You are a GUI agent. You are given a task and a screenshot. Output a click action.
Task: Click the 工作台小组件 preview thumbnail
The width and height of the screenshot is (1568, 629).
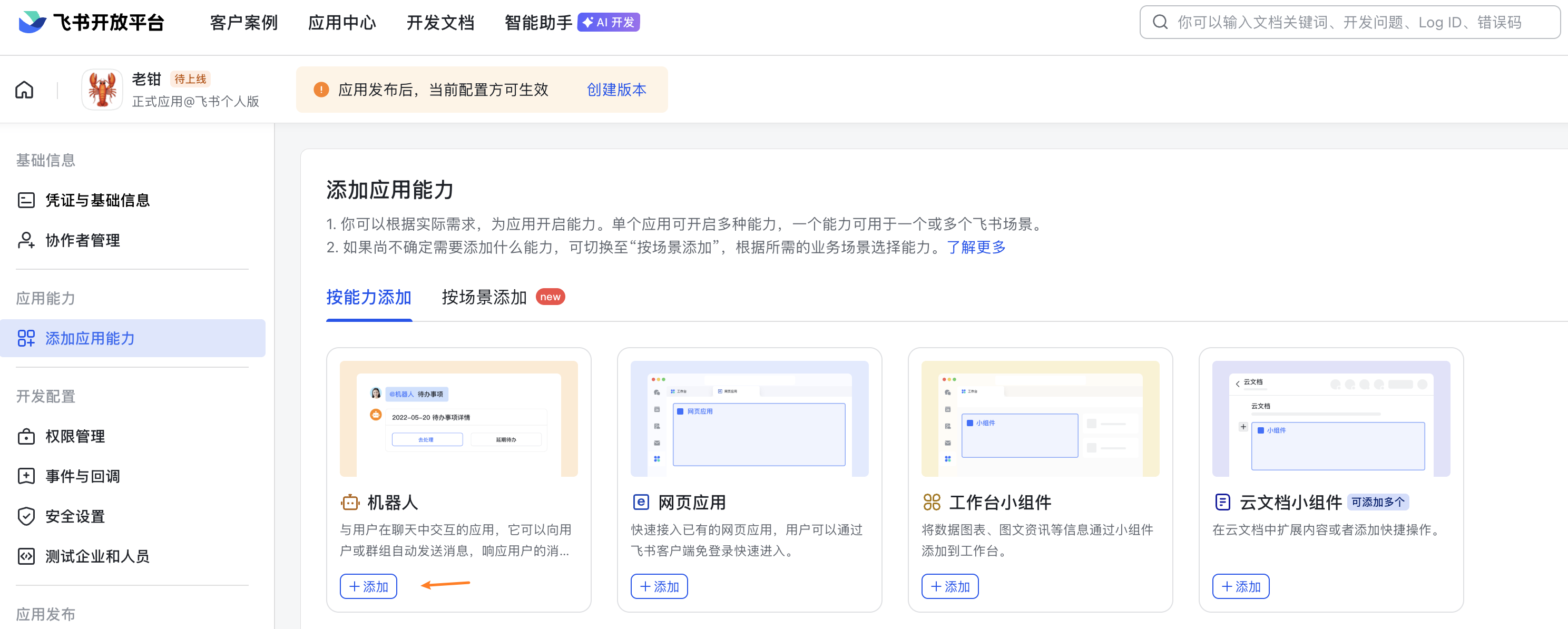click(x=1041, y=418)
